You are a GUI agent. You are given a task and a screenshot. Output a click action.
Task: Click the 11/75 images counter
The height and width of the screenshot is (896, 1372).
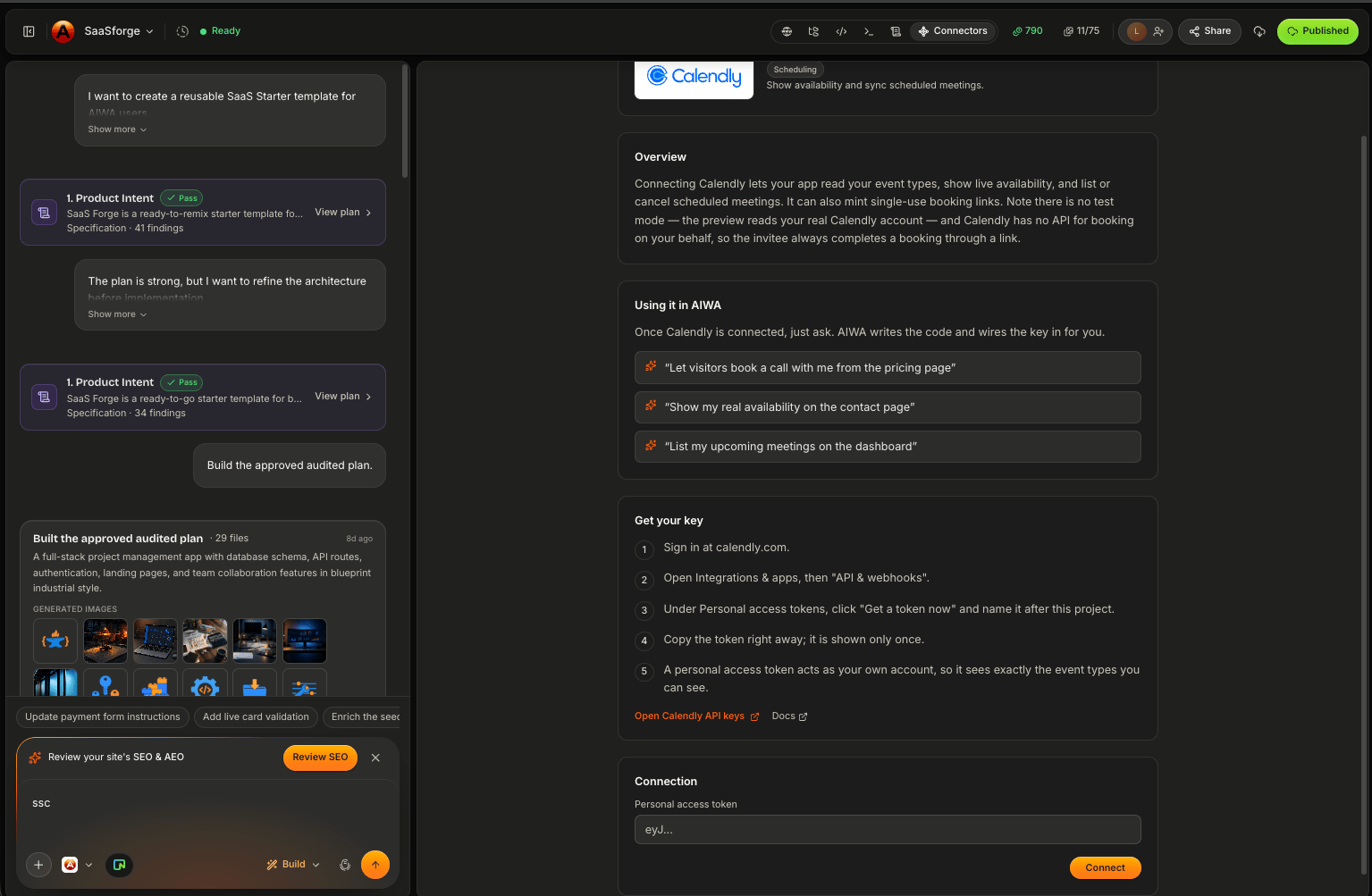[1082, 31]
